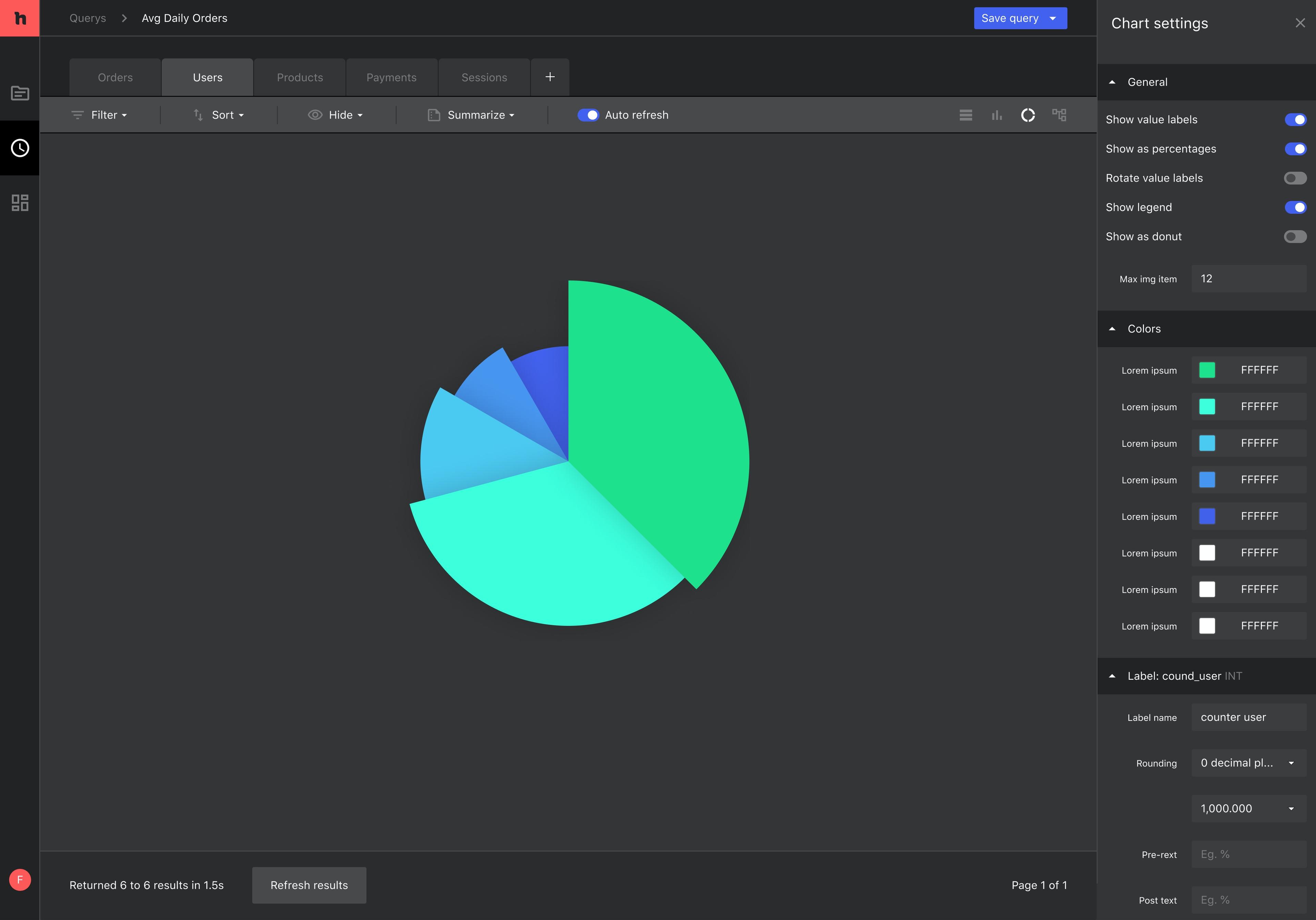1316x920 pixels.
Task: Open the dashboards grid icon in sidebar
Action: pos(20,203)
